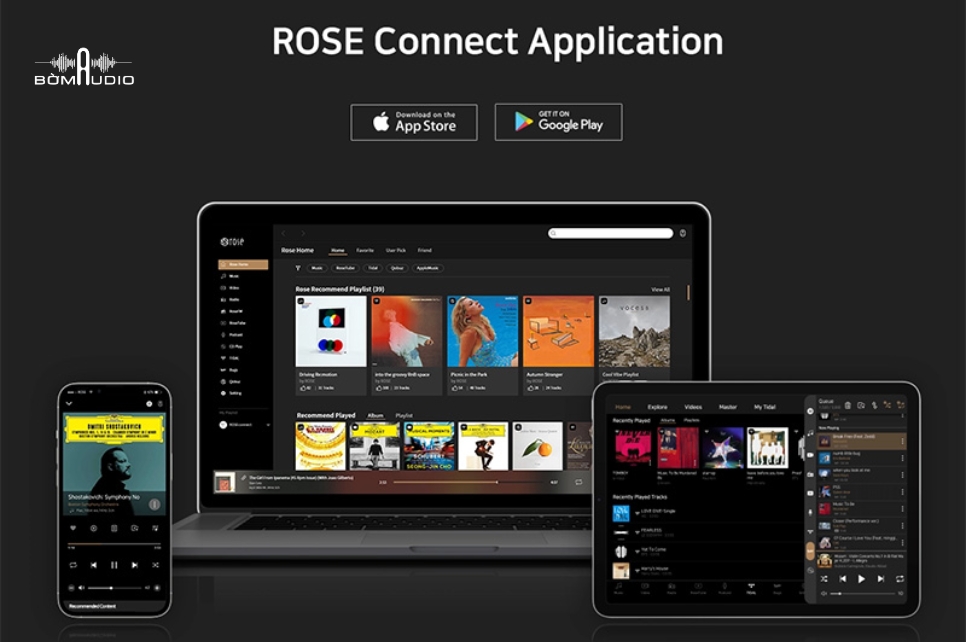Click tablet queue next track button
966x642 pixels.
point(881,579)
